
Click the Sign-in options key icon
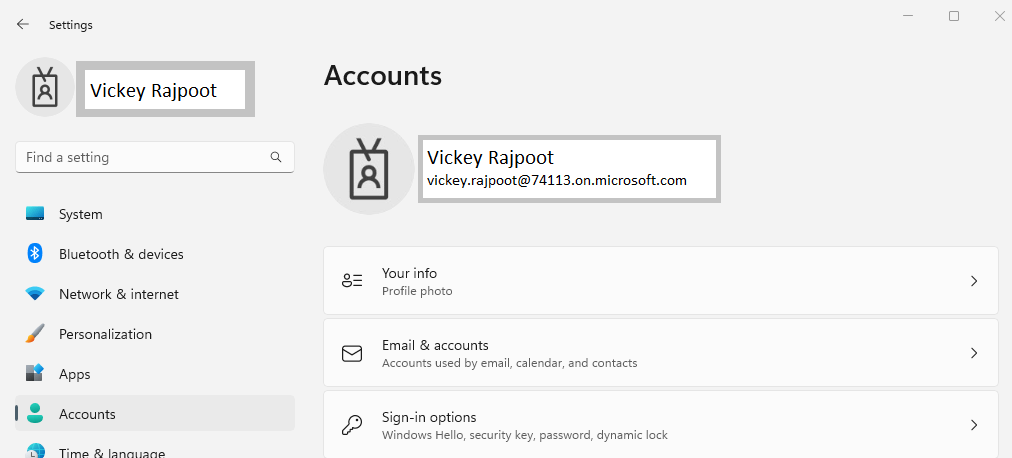point(352,425)
